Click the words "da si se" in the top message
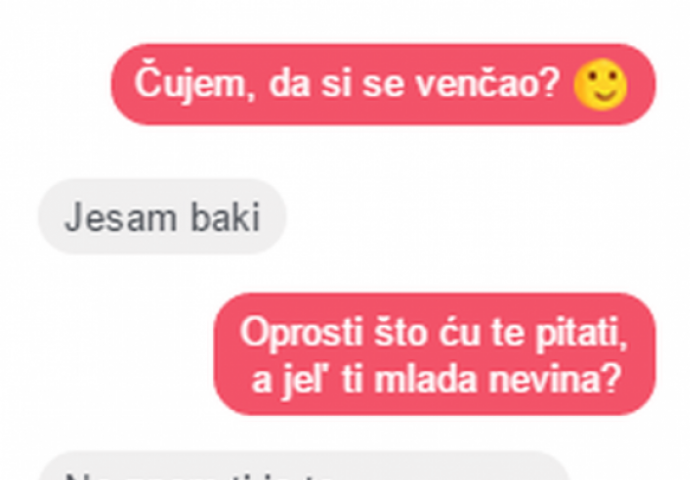The image size is (690, 480). click(x=337, y=84)
